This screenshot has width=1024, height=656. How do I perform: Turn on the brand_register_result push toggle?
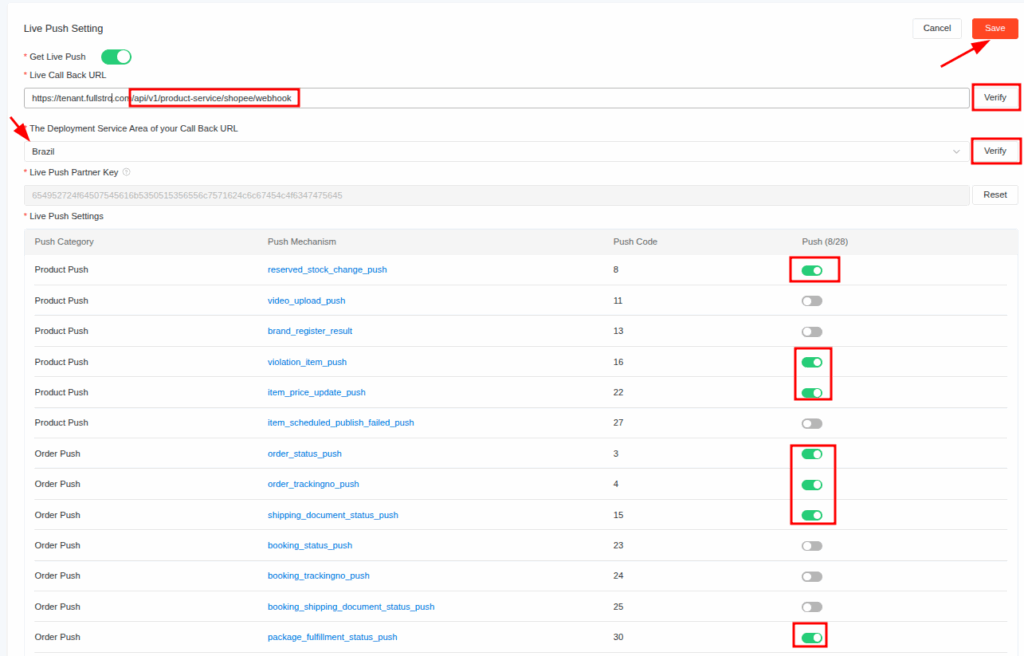coord(812,331)
